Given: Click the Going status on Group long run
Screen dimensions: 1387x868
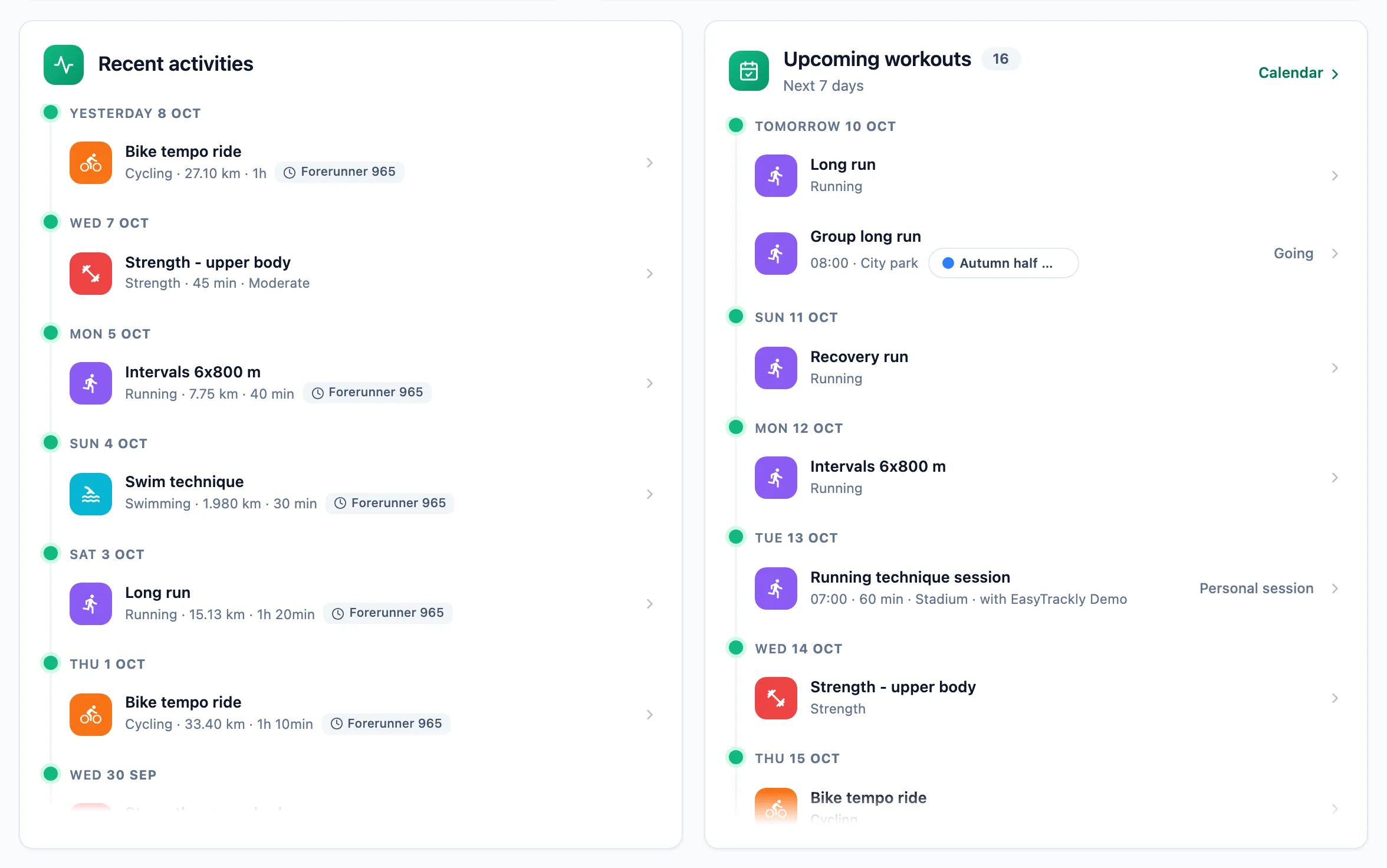Looking at the screenshot, I should click(x=1293, y=254).
